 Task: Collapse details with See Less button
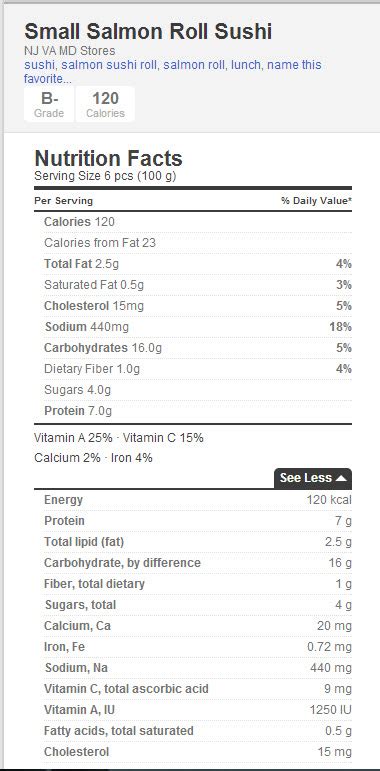tap(313, 478)
